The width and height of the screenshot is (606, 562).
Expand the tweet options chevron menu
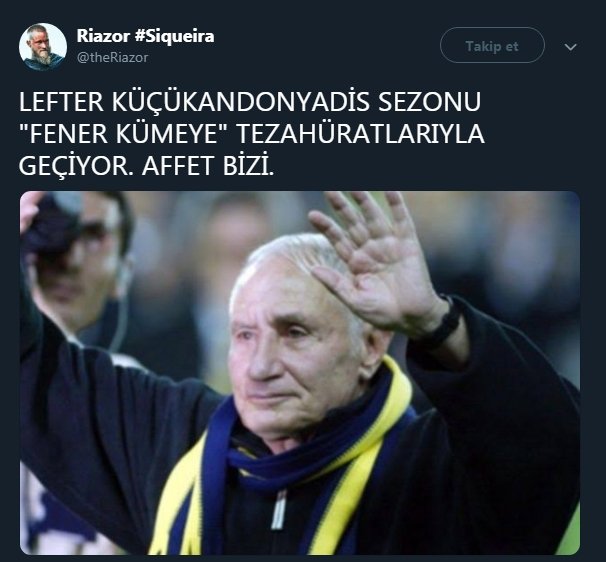(x=570, y=47)
